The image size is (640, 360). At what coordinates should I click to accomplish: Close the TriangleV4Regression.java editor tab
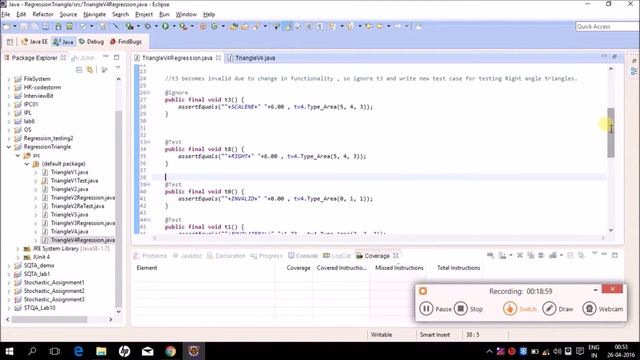click(218, 58)
